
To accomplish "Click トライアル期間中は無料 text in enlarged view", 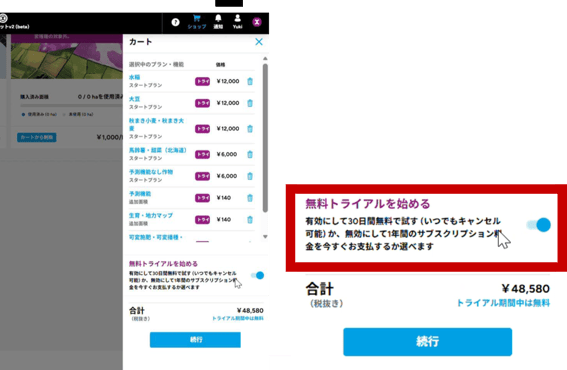I will pyautogui.click(x=503, y=303).
